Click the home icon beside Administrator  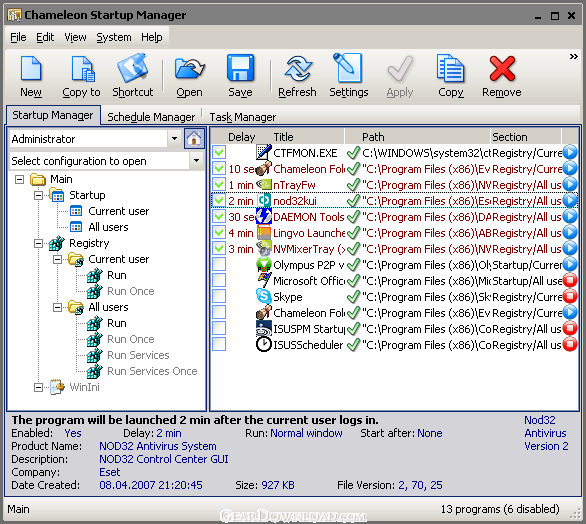(194, 139)
